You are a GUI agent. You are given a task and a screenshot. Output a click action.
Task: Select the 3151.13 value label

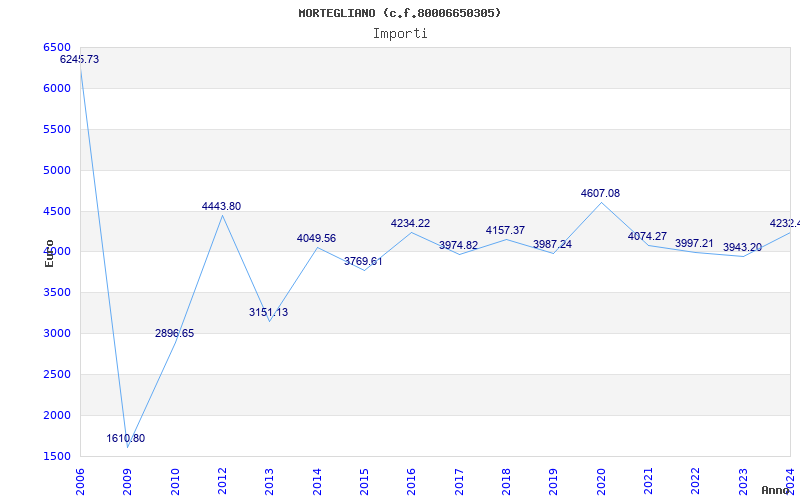tap(268, 312)
